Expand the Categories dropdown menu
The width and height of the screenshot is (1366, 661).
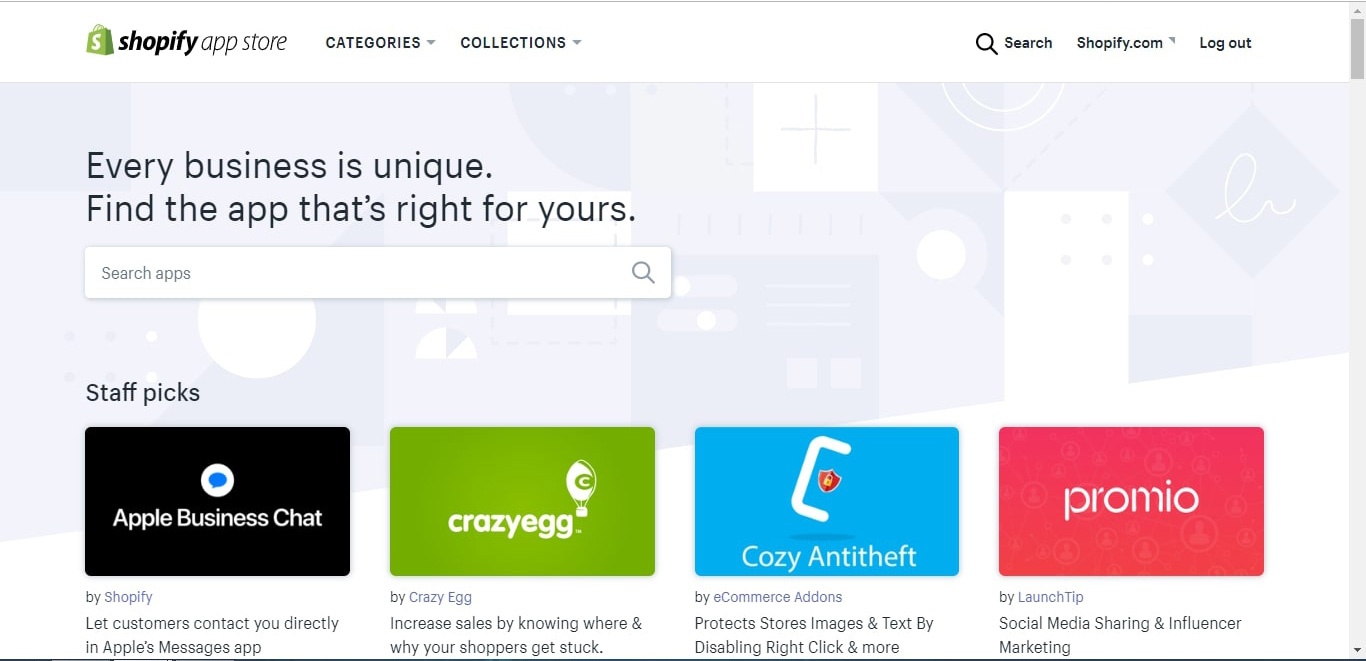[x=380, y=43]
